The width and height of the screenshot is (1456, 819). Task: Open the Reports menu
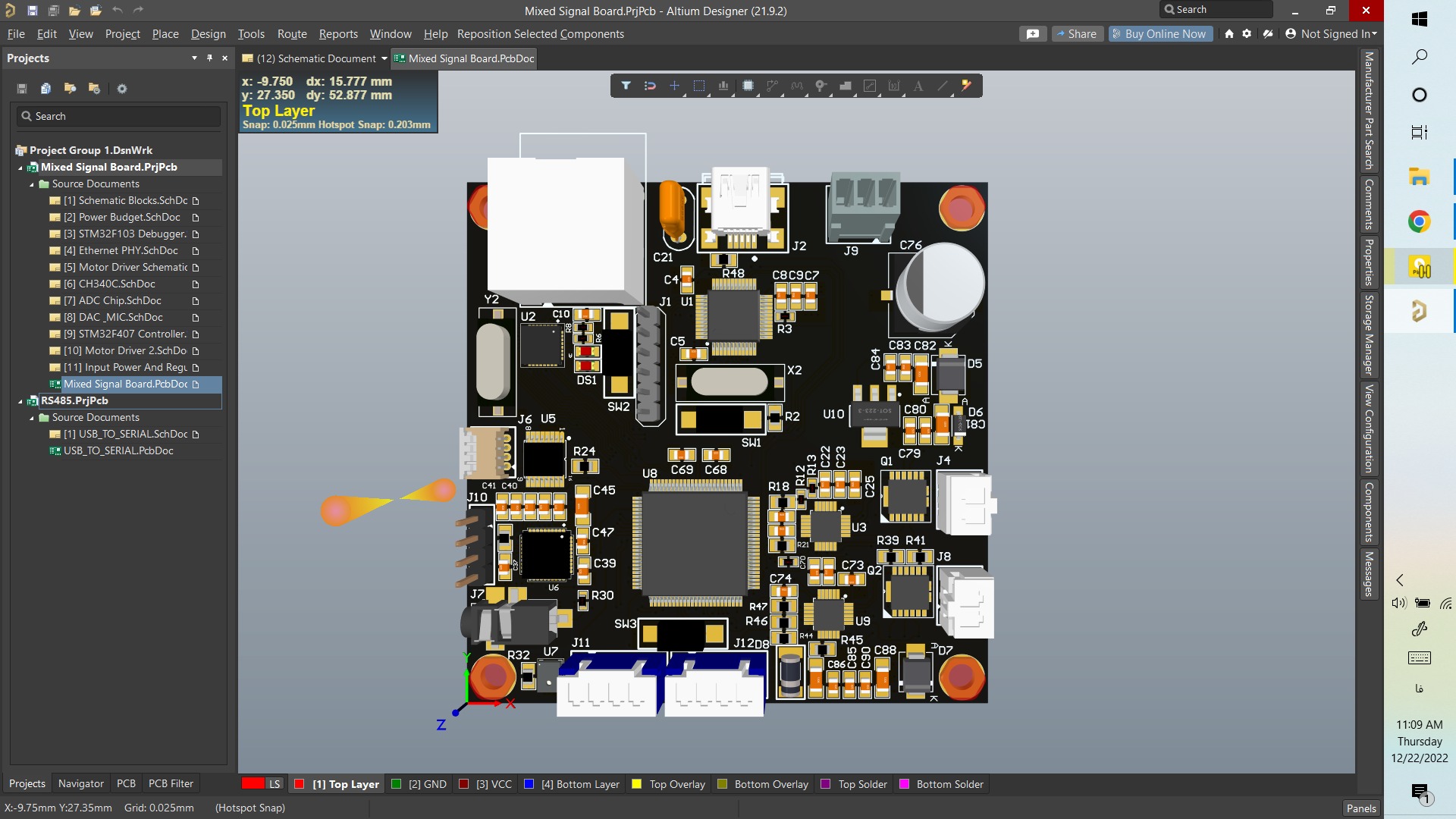[x=338, y=34]
